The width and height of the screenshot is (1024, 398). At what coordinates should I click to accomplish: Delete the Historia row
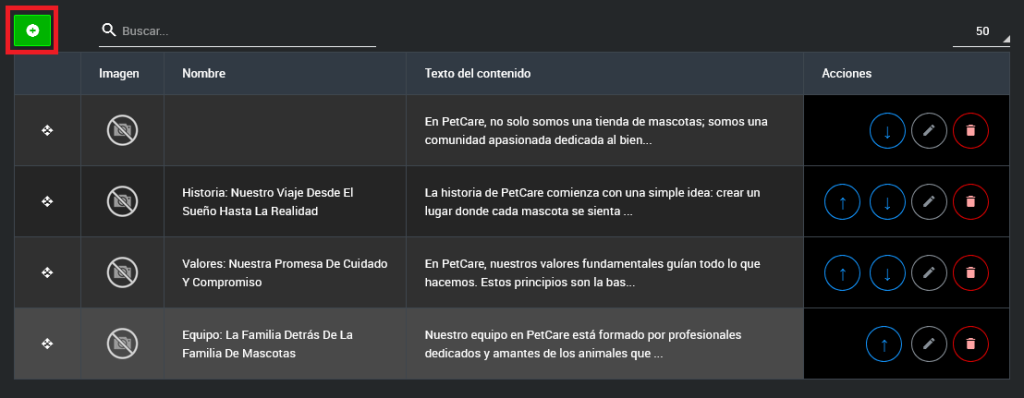pyautogui.click(x=970, y=202)
